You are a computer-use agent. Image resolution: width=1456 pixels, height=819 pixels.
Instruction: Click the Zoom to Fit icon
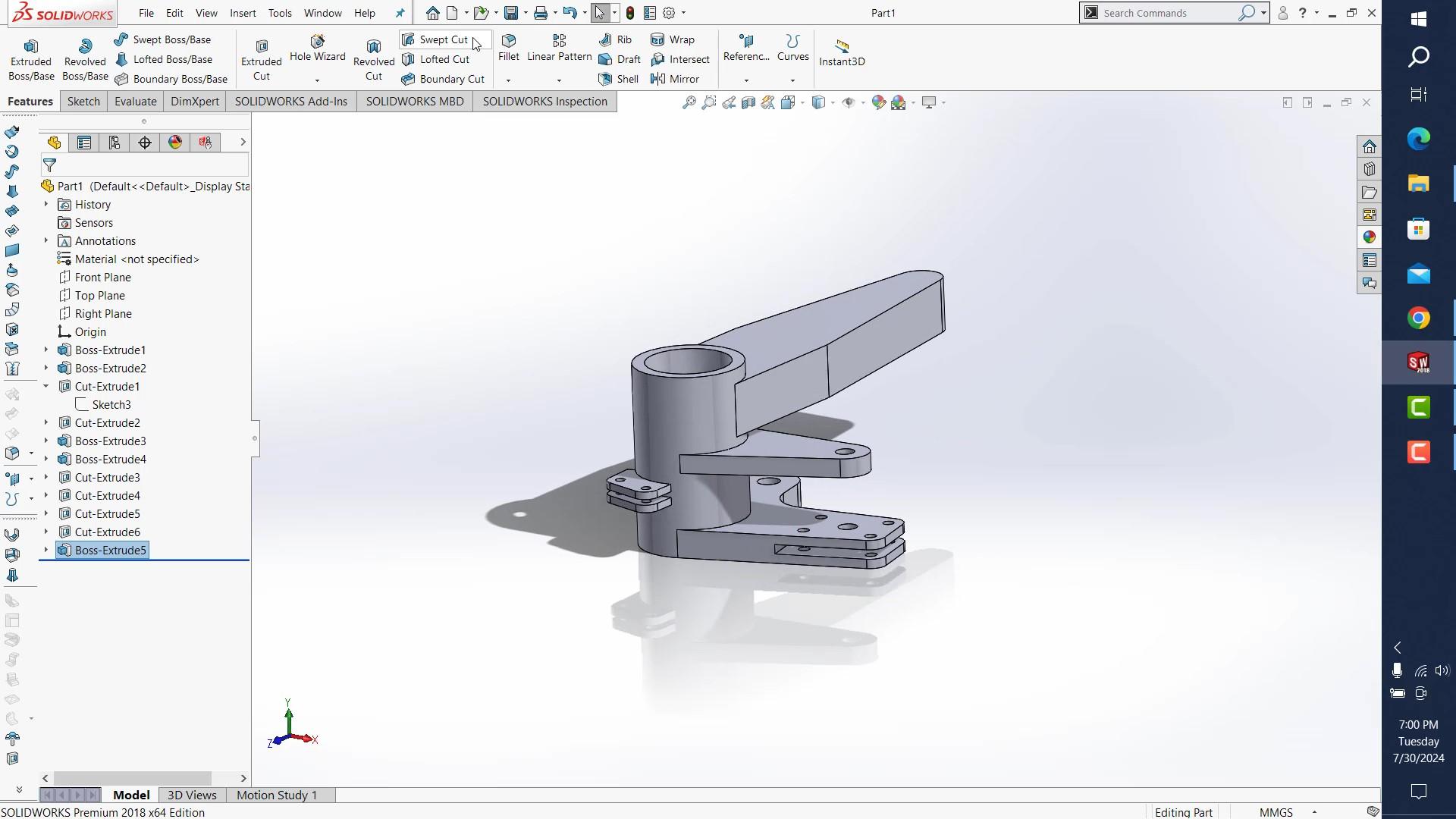click(x=689, y=102)
